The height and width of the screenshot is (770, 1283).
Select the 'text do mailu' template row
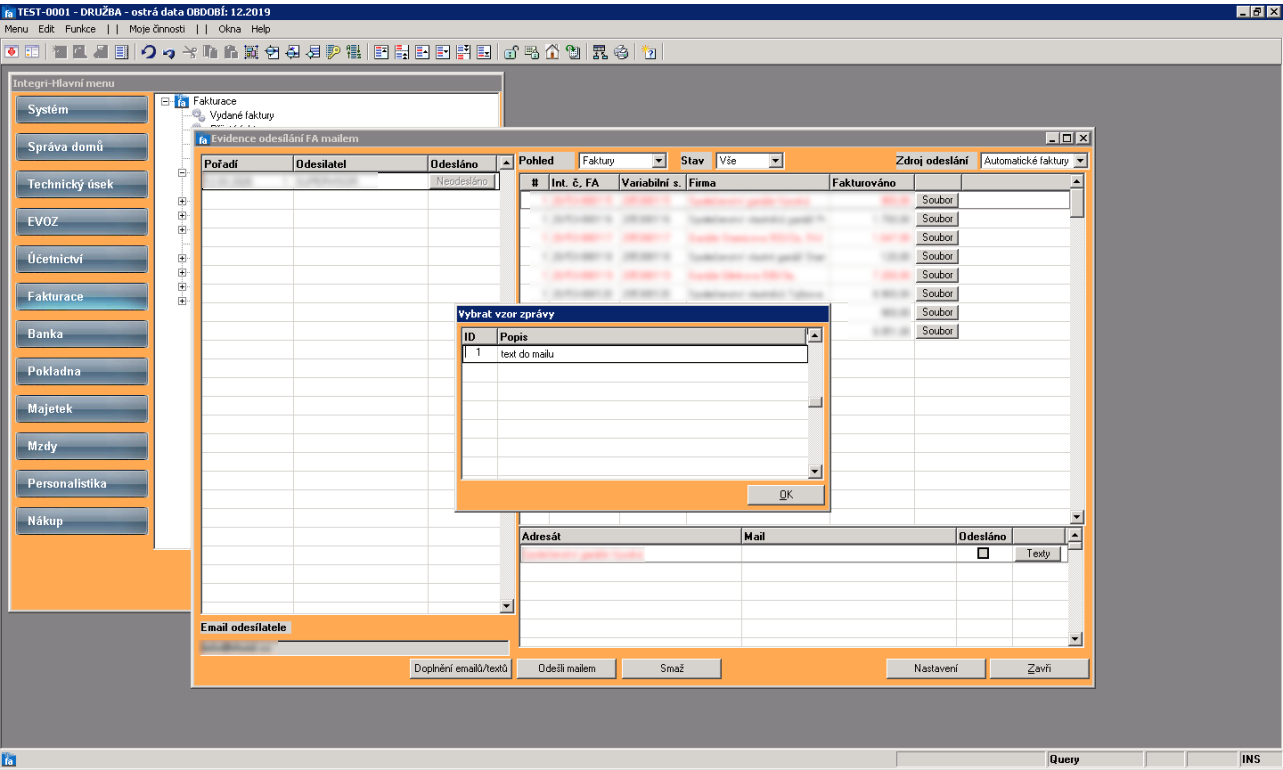(634, 353)
